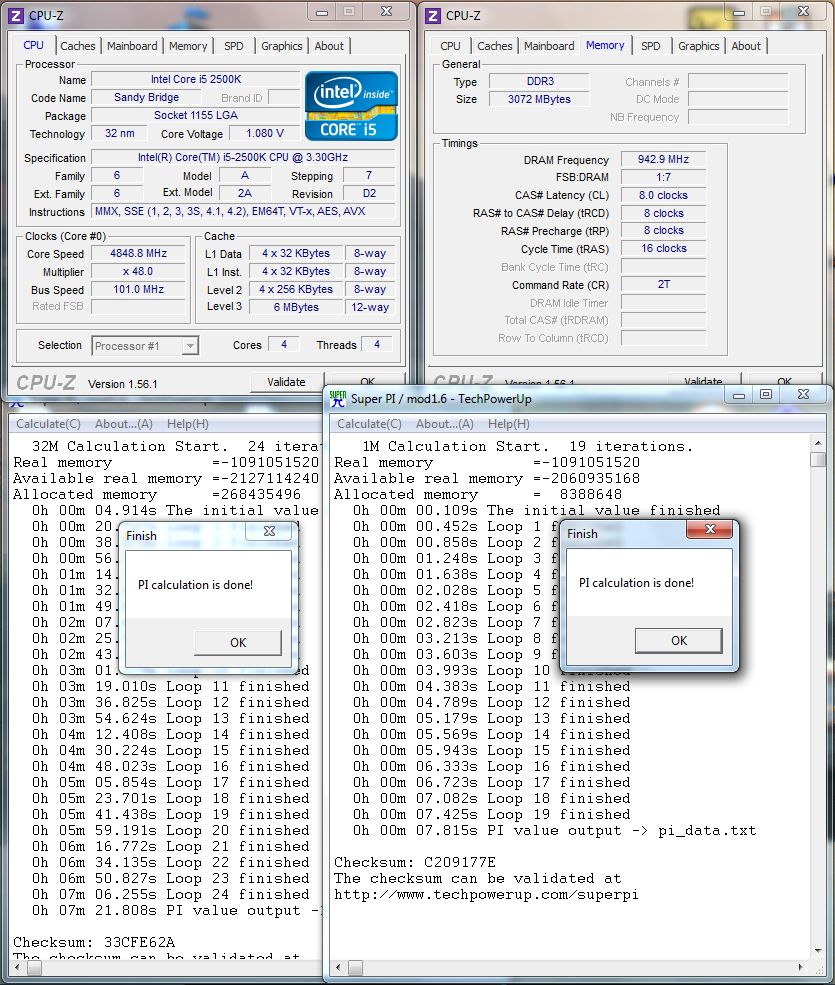Screen dimensions: 835x985
Task: Click the Super PI app icon in title bar
Action: (x=337, y=399)
